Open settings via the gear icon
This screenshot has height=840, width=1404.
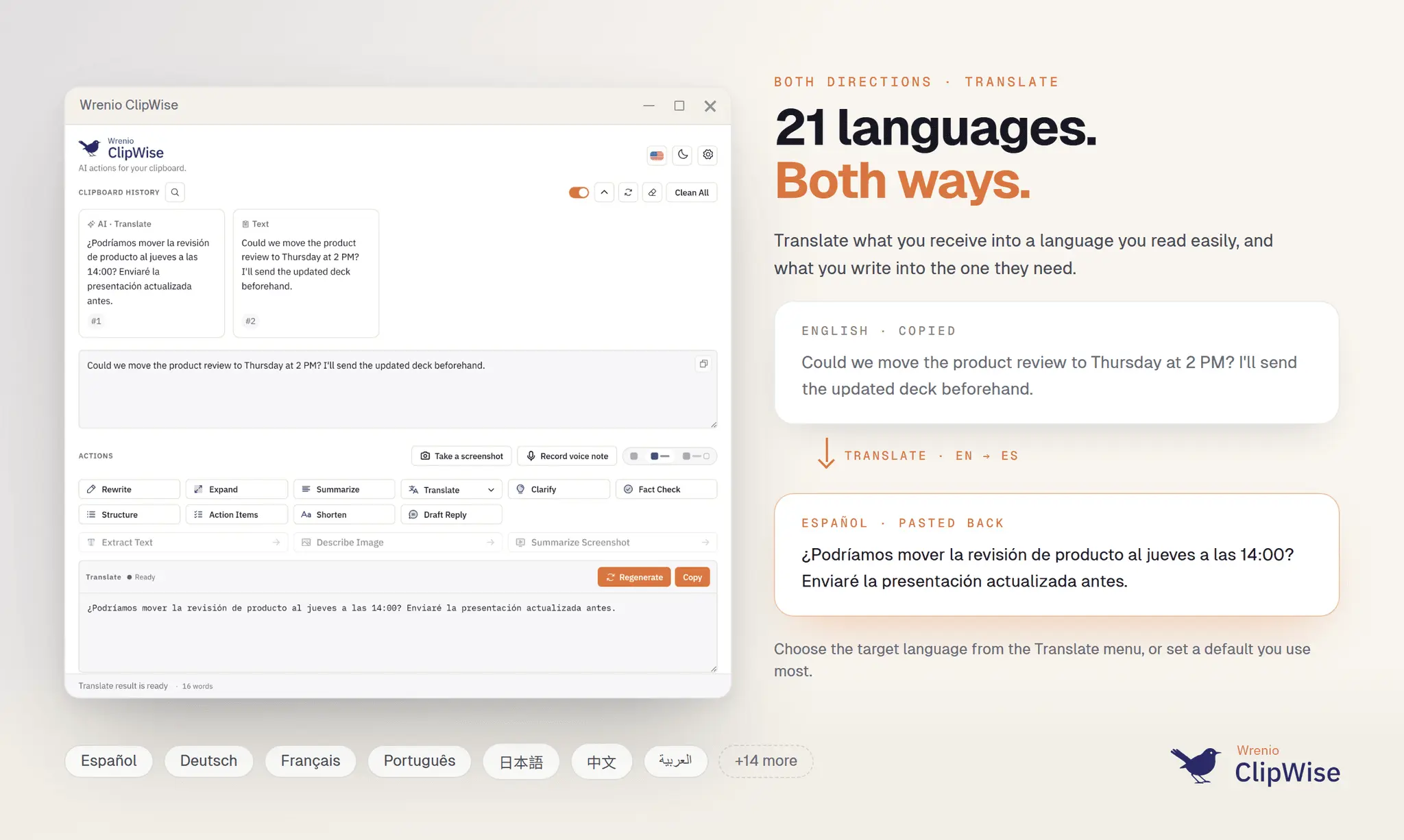tap(708, 155)
